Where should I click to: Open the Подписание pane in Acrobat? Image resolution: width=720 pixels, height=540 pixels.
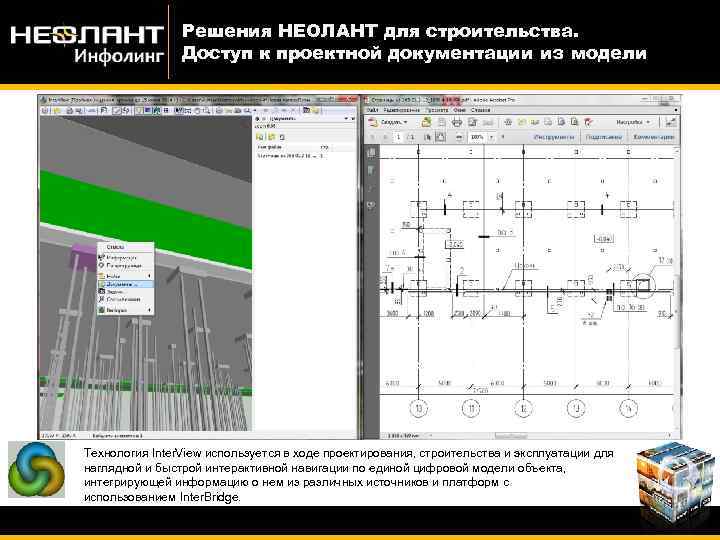coord(604,137)
